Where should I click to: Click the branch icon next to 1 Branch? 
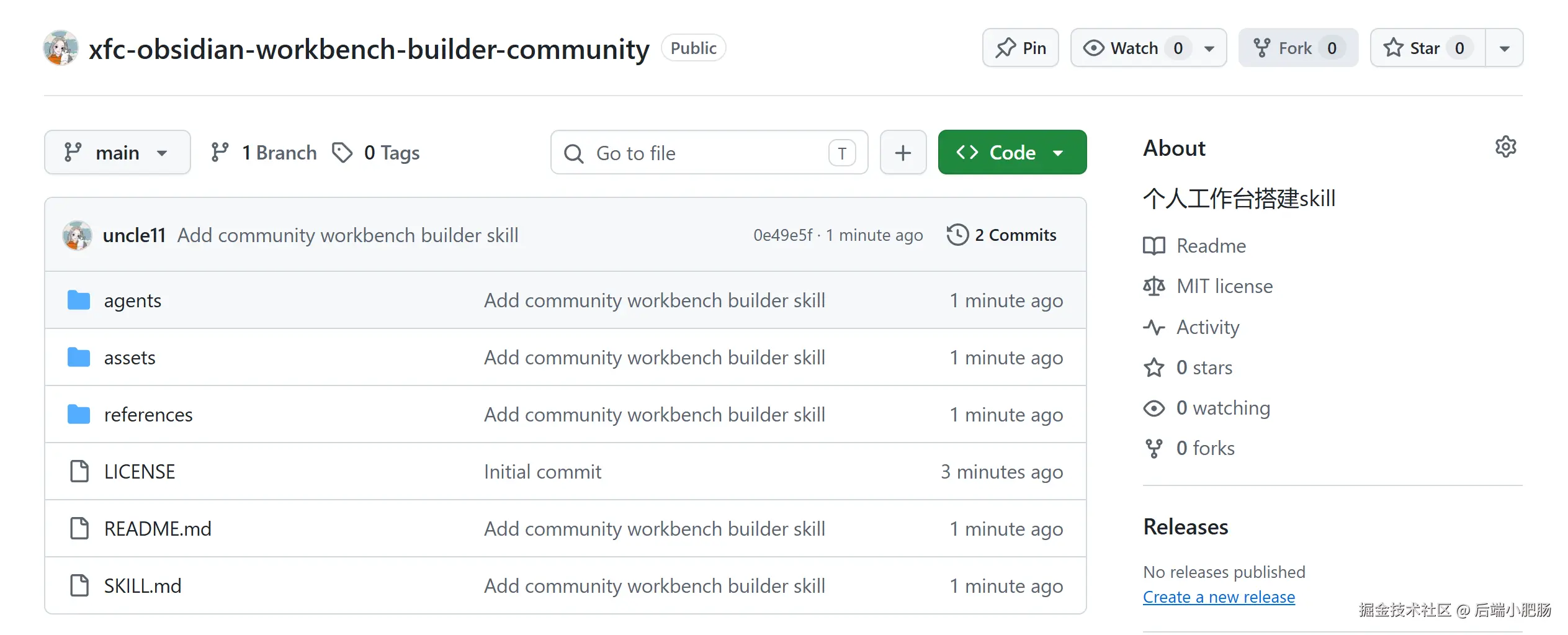point(220,153)
